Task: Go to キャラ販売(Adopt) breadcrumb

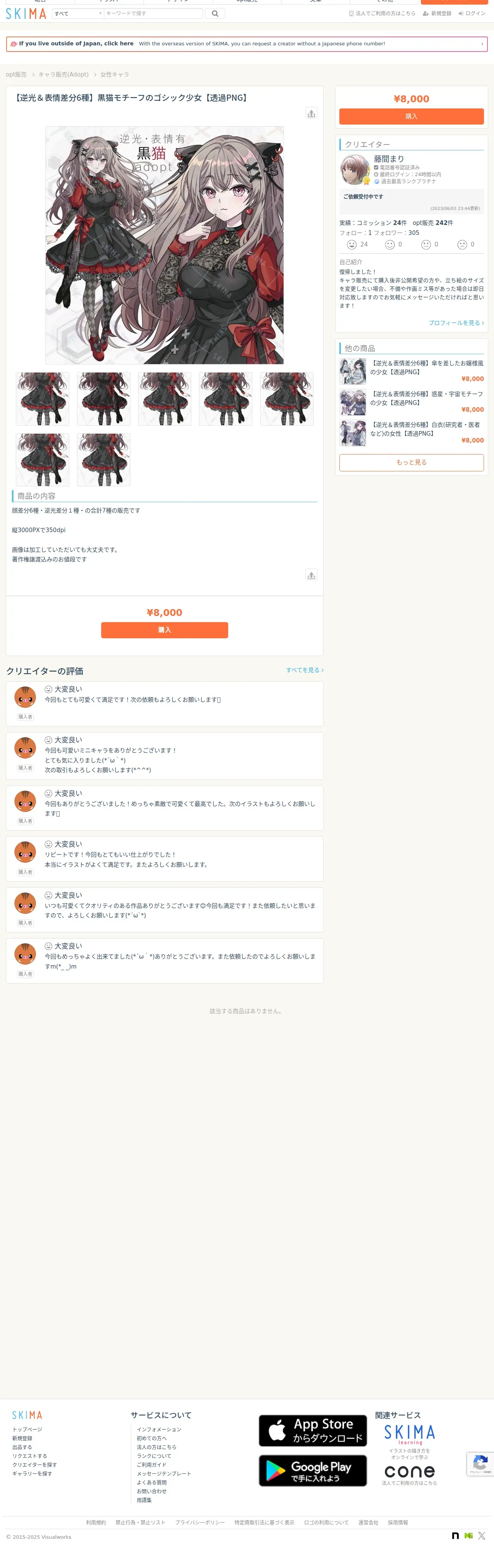Action: [63, 74]
